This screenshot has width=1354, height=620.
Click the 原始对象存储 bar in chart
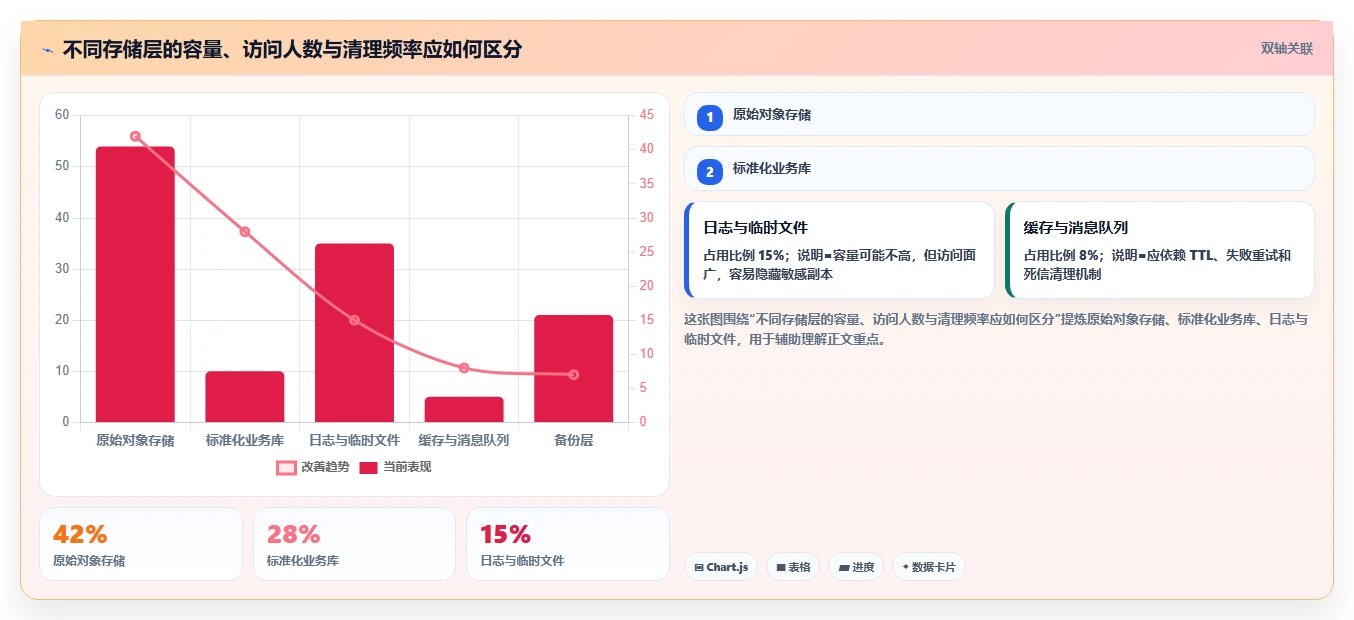pos(135,284)
